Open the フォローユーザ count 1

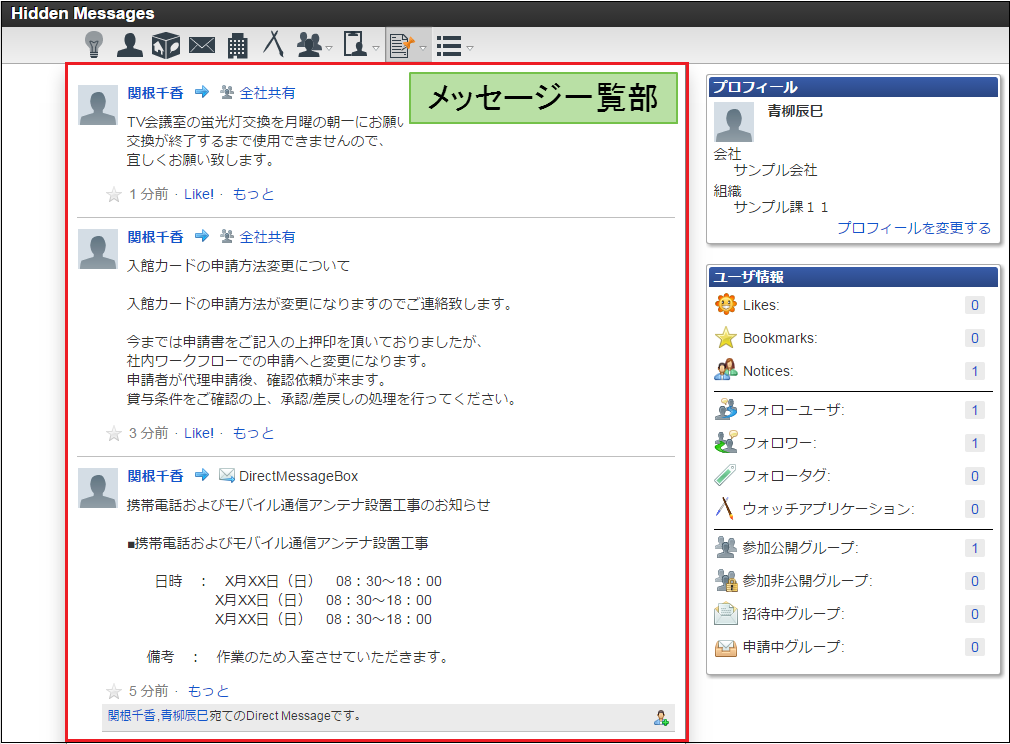point(975,410)
